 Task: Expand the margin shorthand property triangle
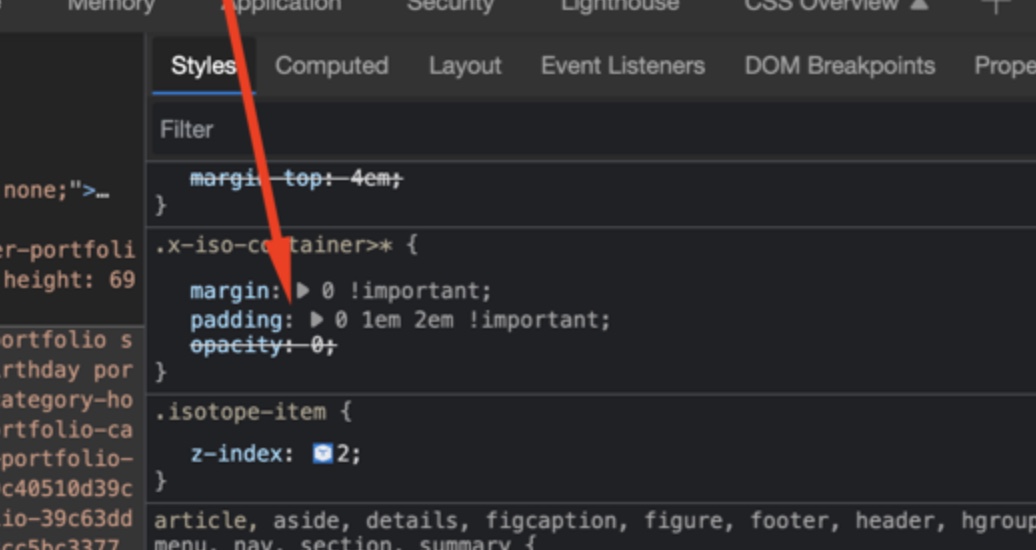click(x=304, y=292)
